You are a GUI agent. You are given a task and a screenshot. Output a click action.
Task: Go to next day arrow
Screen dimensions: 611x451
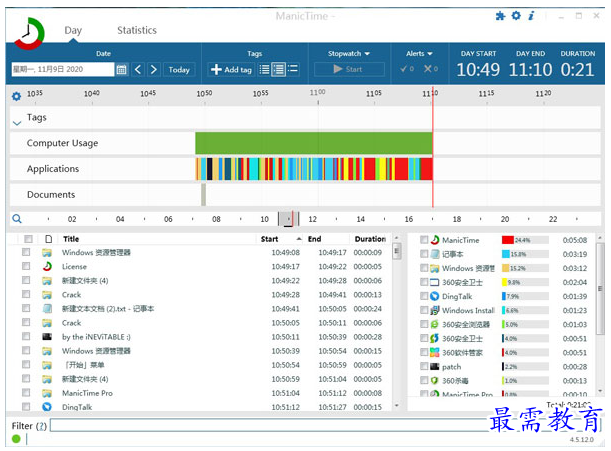tap(153, 70)
